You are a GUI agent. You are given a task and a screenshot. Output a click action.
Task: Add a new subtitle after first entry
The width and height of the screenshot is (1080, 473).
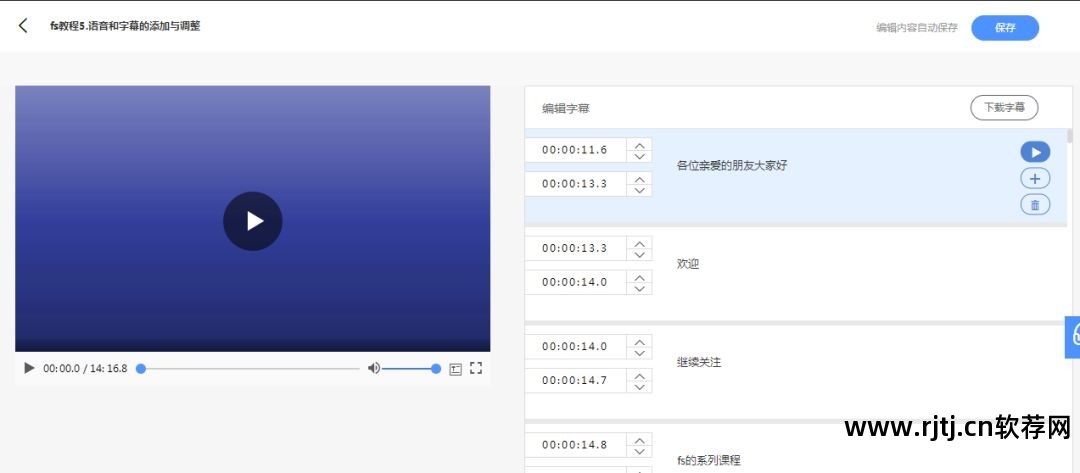1035,179
